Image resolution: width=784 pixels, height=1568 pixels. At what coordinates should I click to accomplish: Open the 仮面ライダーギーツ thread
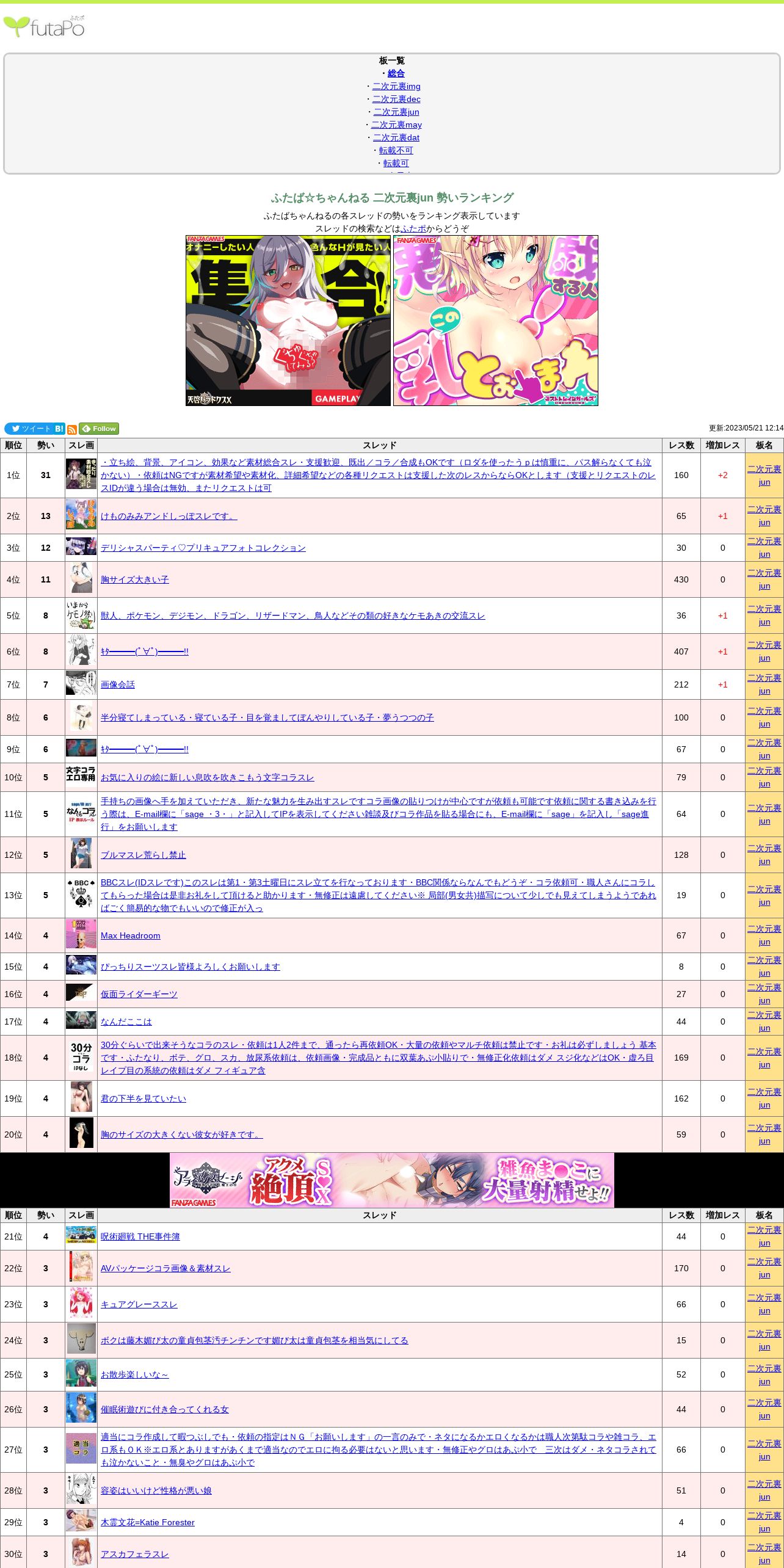[x=139, y=994]
